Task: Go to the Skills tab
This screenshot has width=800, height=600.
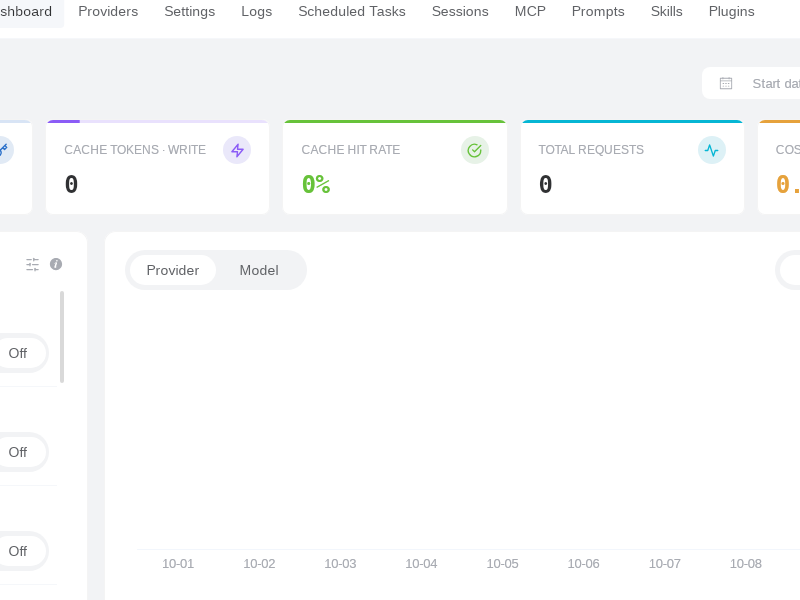Action: coord(666,11)
